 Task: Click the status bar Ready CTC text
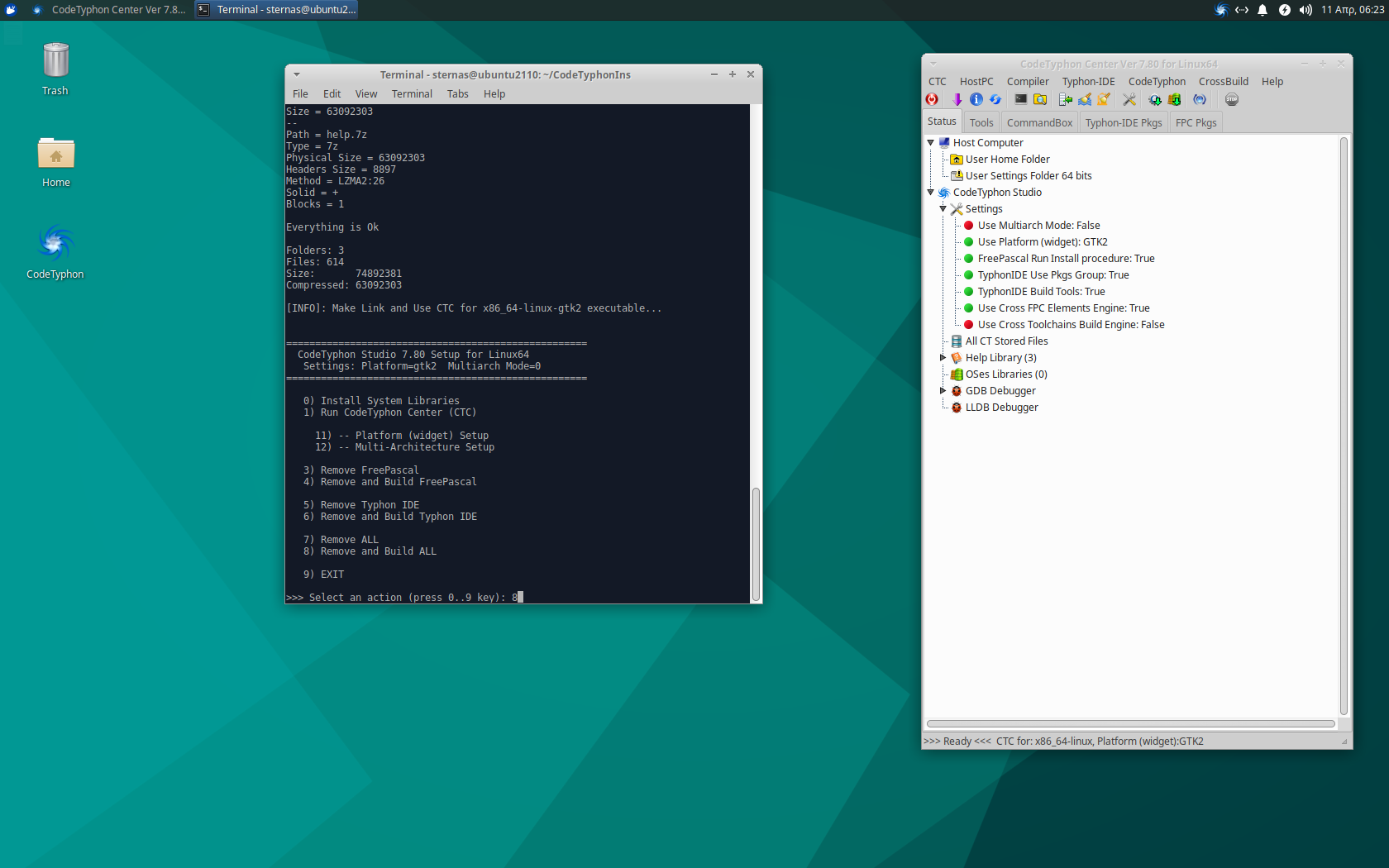[1063, 742]
